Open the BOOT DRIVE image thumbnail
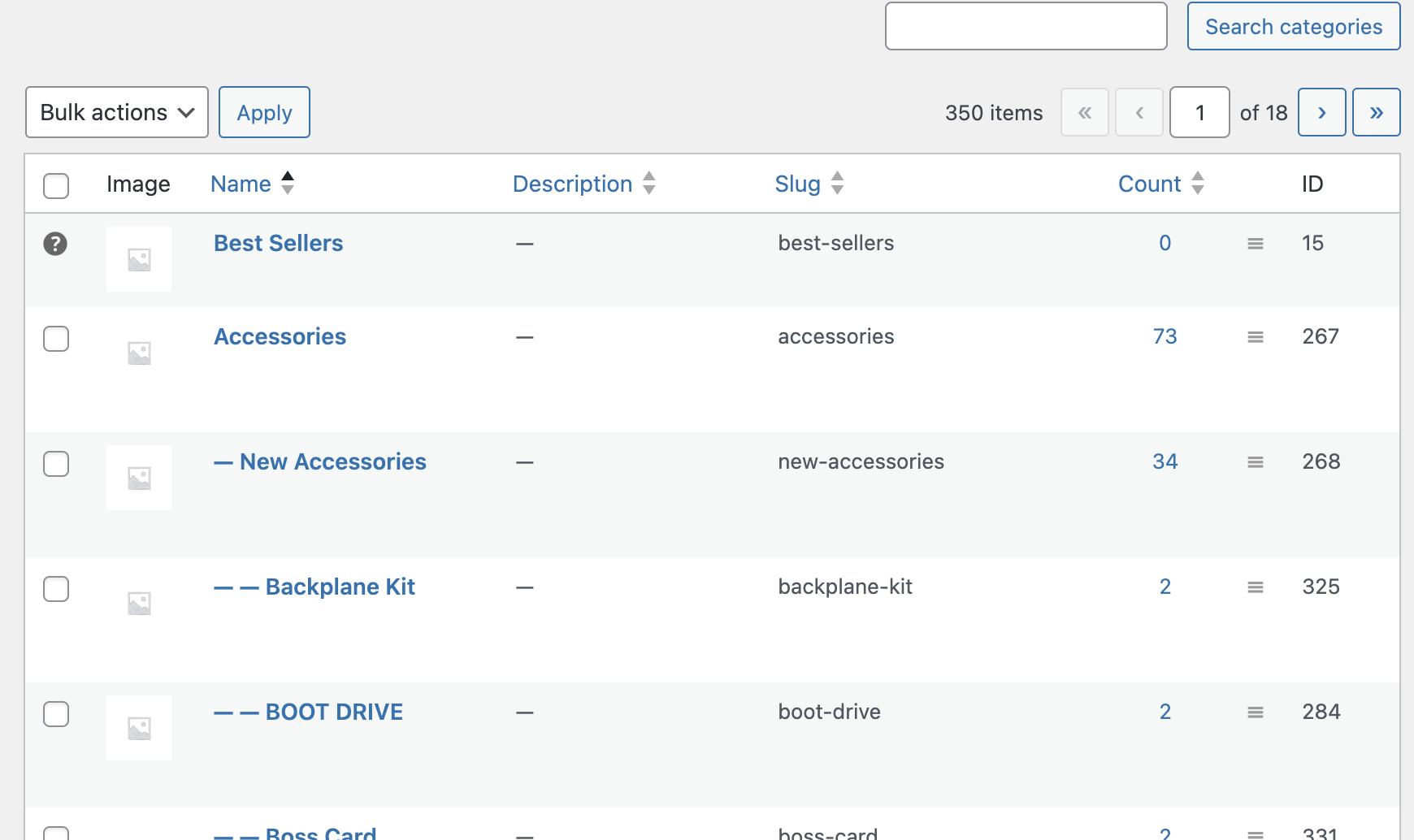The image size is (1414, 840). tap(139, 728)
